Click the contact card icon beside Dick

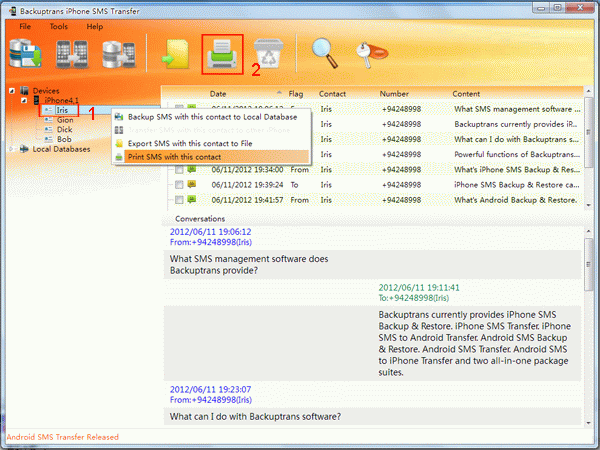pos(49,129)
